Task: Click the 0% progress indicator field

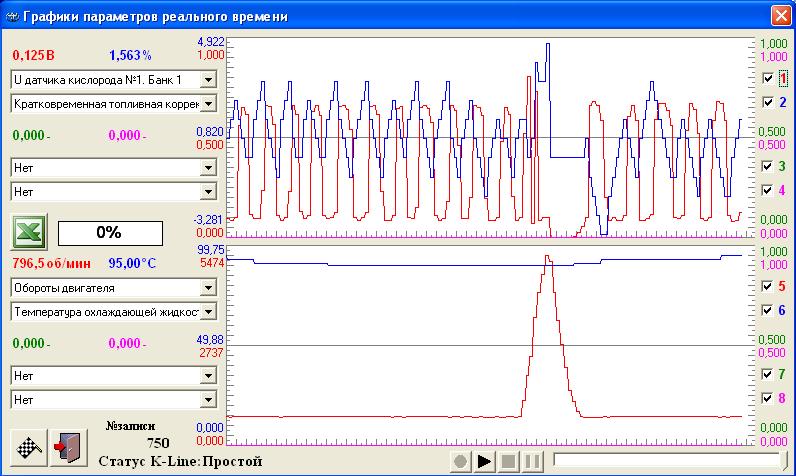Action: [x=109, y=232]
